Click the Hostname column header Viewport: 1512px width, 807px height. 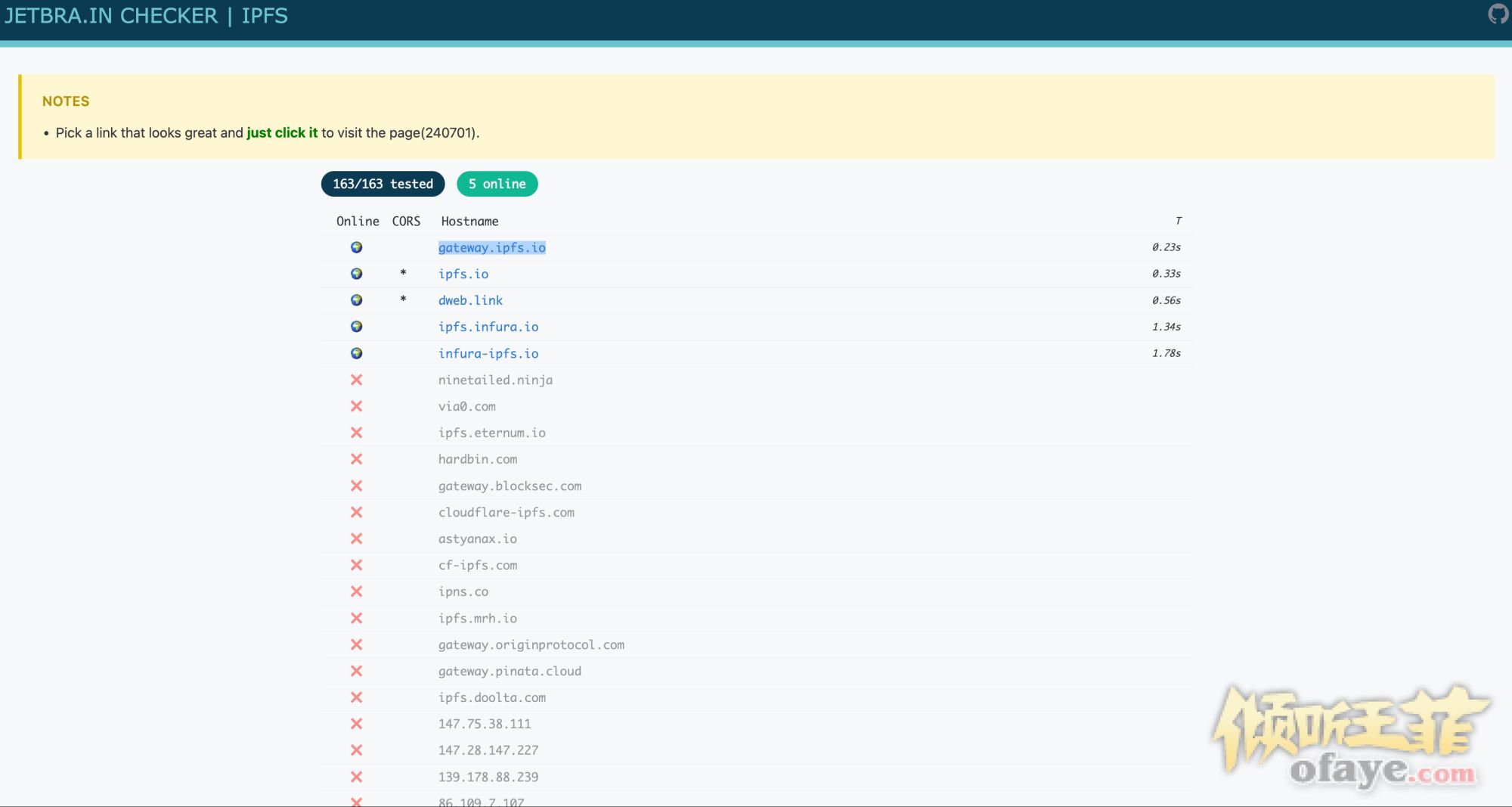pyautogui.click(x=469, y=221)
